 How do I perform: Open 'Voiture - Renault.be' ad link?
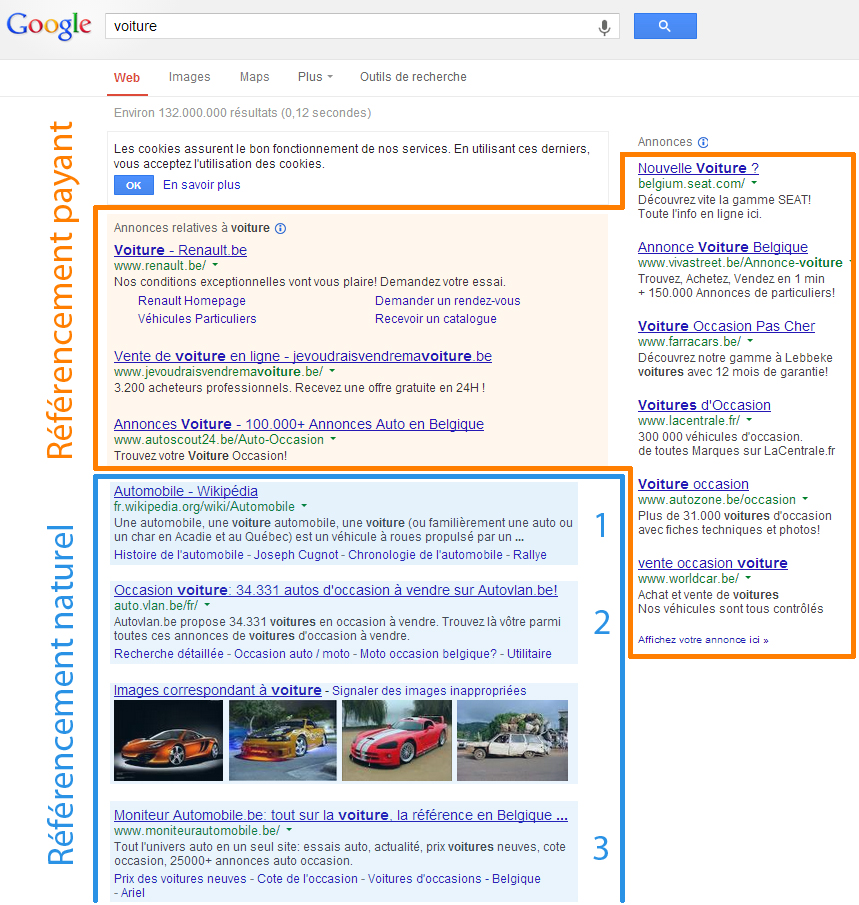click(180, 250)
